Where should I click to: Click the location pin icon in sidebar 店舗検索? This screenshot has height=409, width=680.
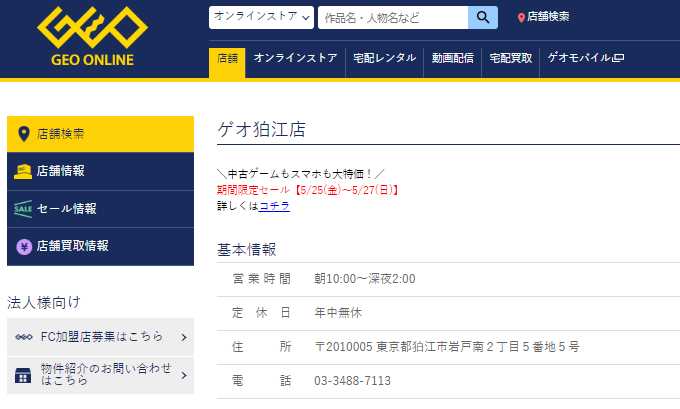pos(24,134)
